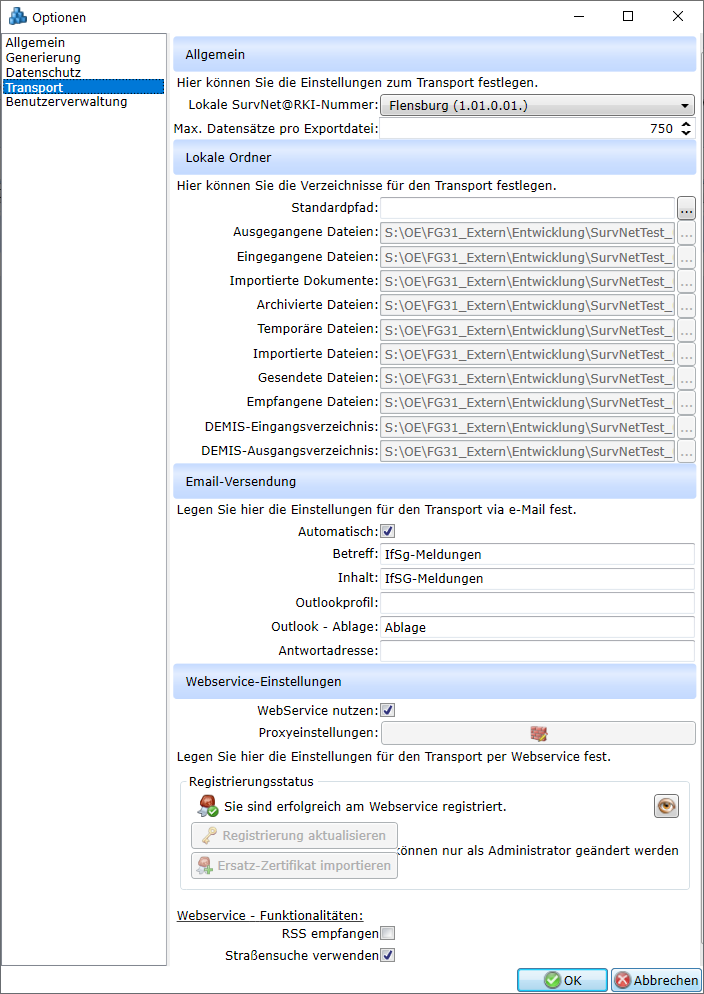
Task: Increase Max. Datensätze pro Exportdatei value
Action: click(x=686, y=124)
